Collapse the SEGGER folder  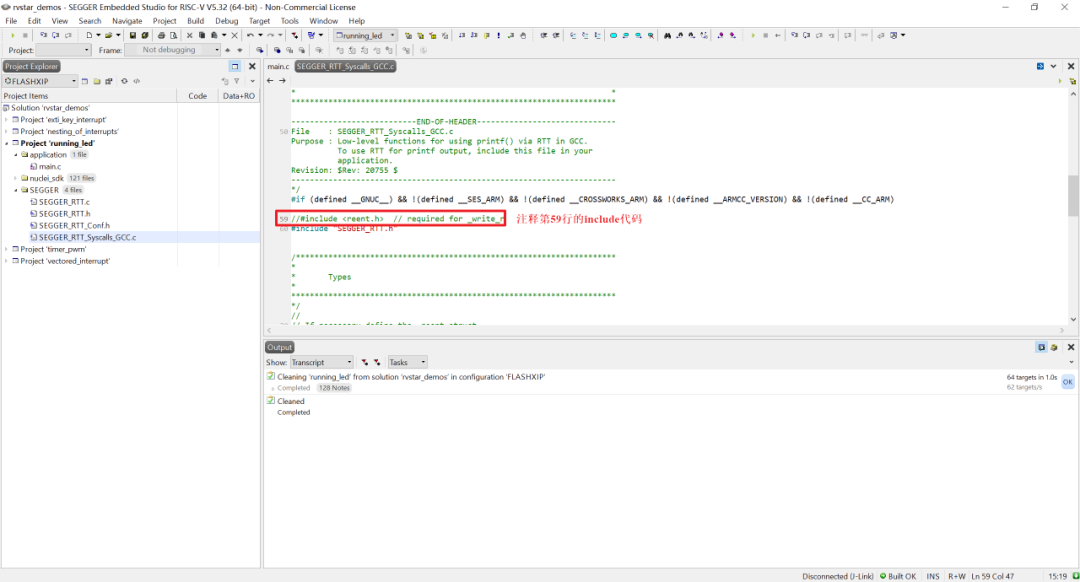[x=16, y=190]
